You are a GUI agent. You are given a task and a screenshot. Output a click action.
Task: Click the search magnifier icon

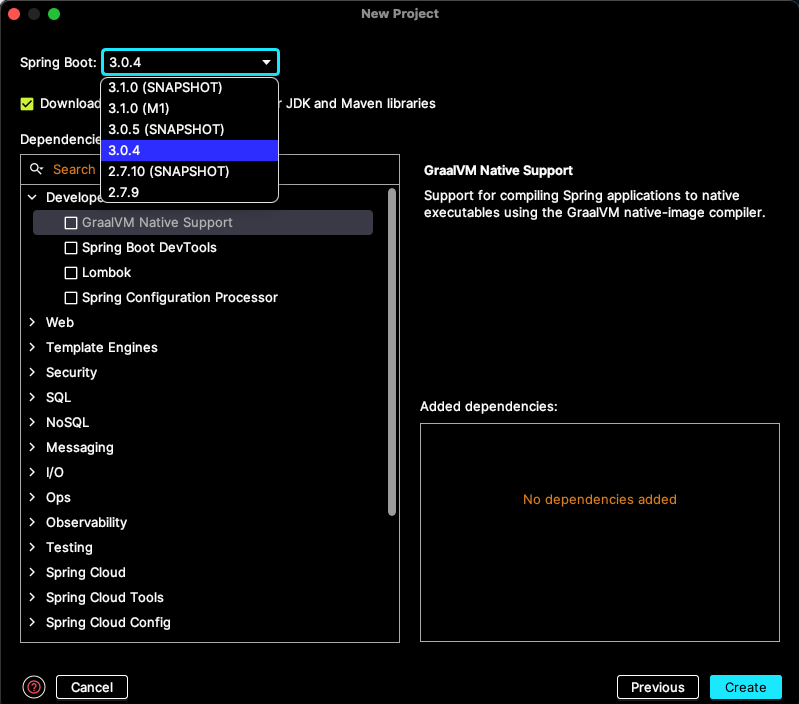(36, 169)
